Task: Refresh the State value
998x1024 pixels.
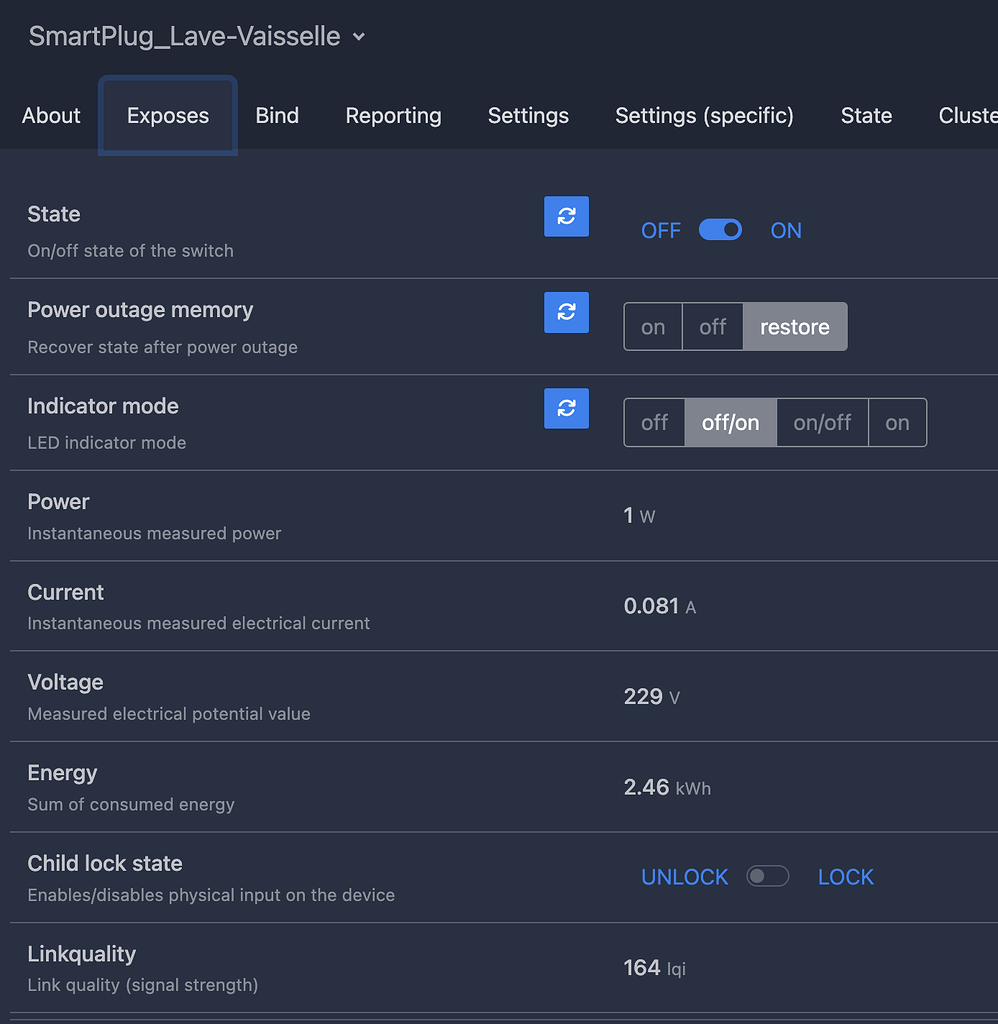Action: [x=566, y=216]
